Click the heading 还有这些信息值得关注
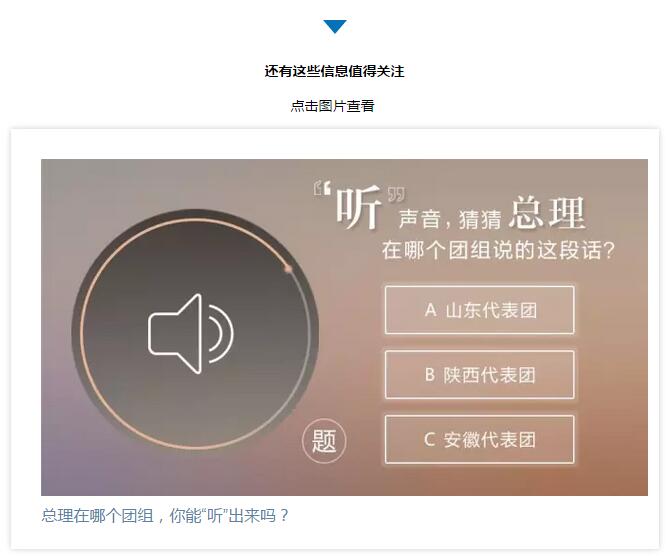 coord(334,71)
